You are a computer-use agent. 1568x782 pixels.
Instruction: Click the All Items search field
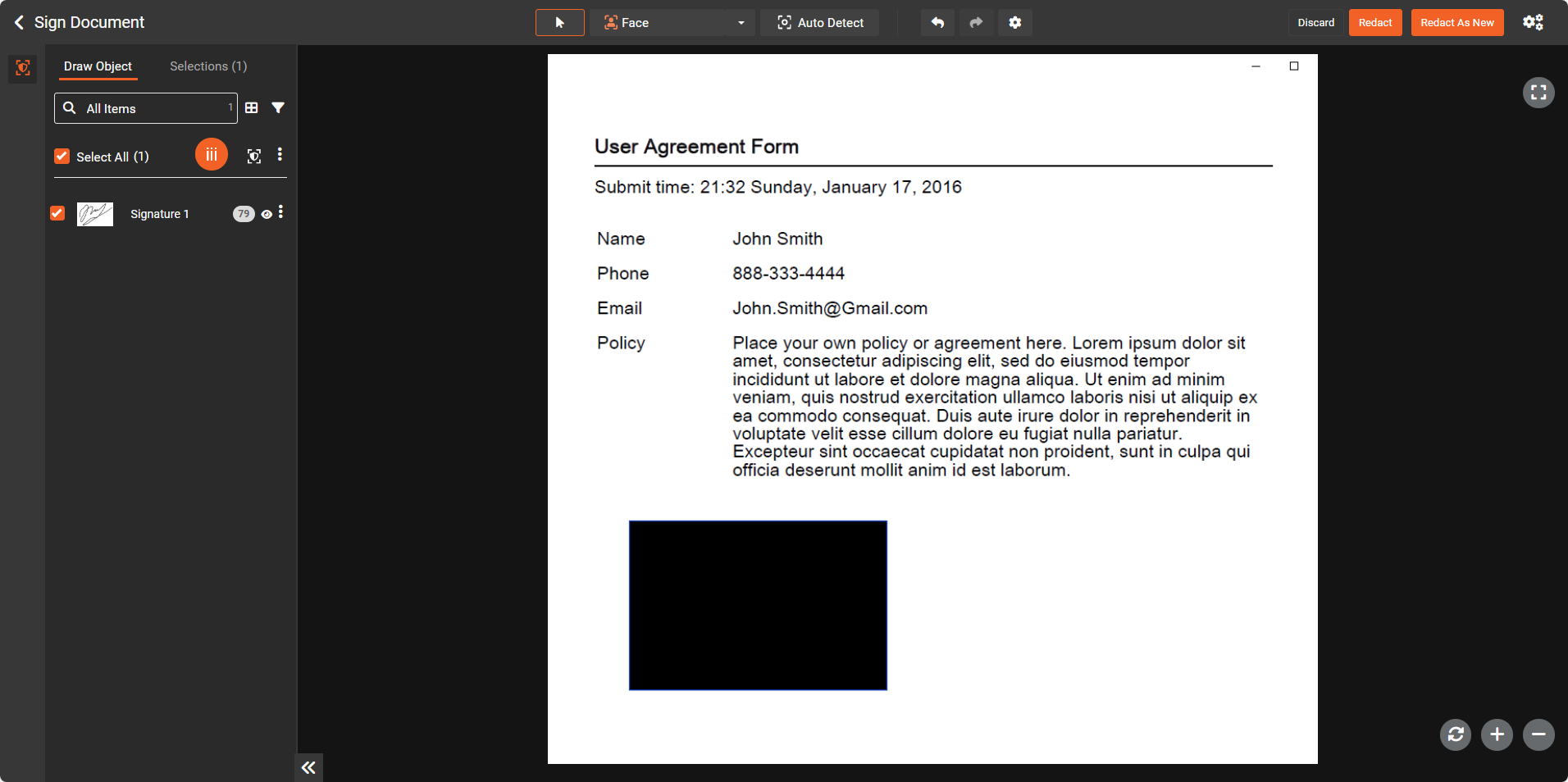click(x=146, y=108)
